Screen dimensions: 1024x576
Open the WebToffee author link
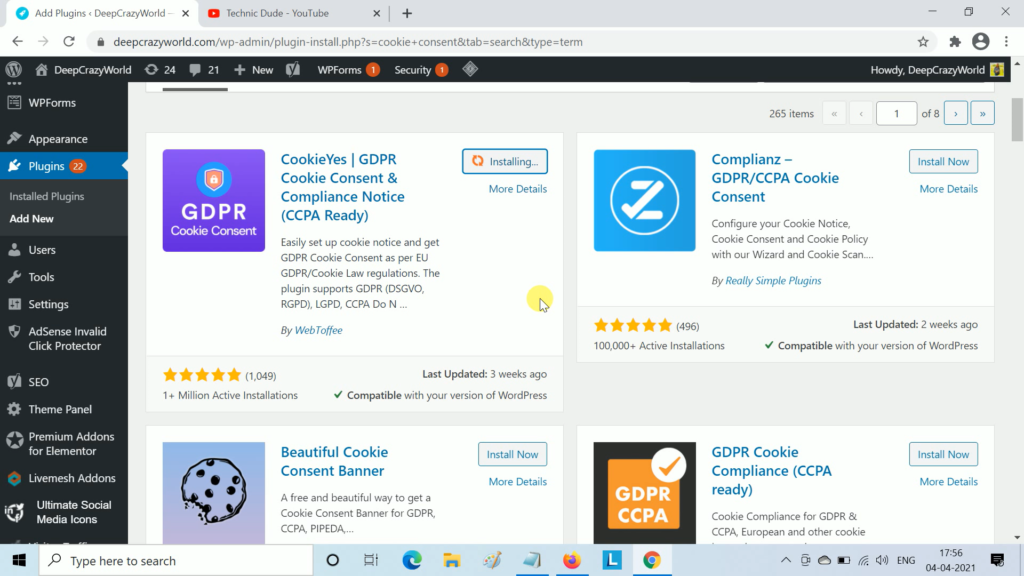point(318,330)
